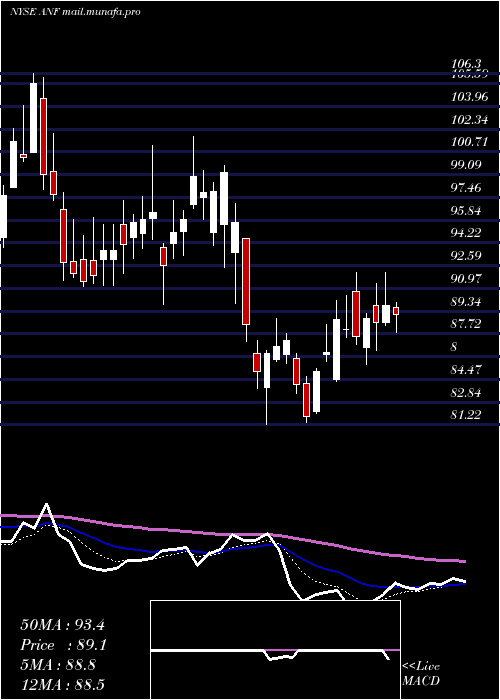Click the last red candlestick on the right
Image resolution: width=500 pixels, height=700 pixels.
[396, 311]
